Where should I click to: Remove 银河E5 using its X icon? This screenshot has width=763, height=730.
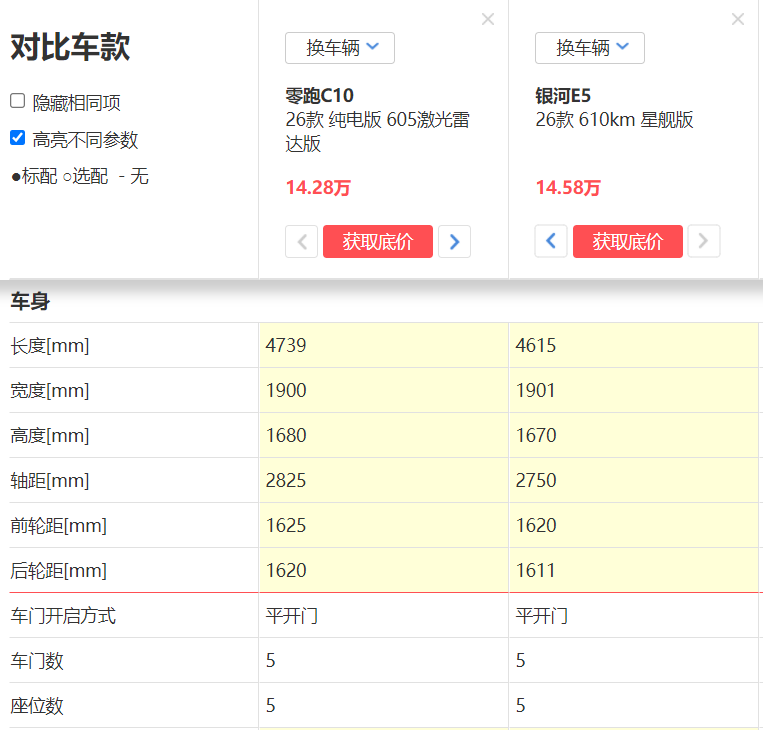[x=737, y=19]
